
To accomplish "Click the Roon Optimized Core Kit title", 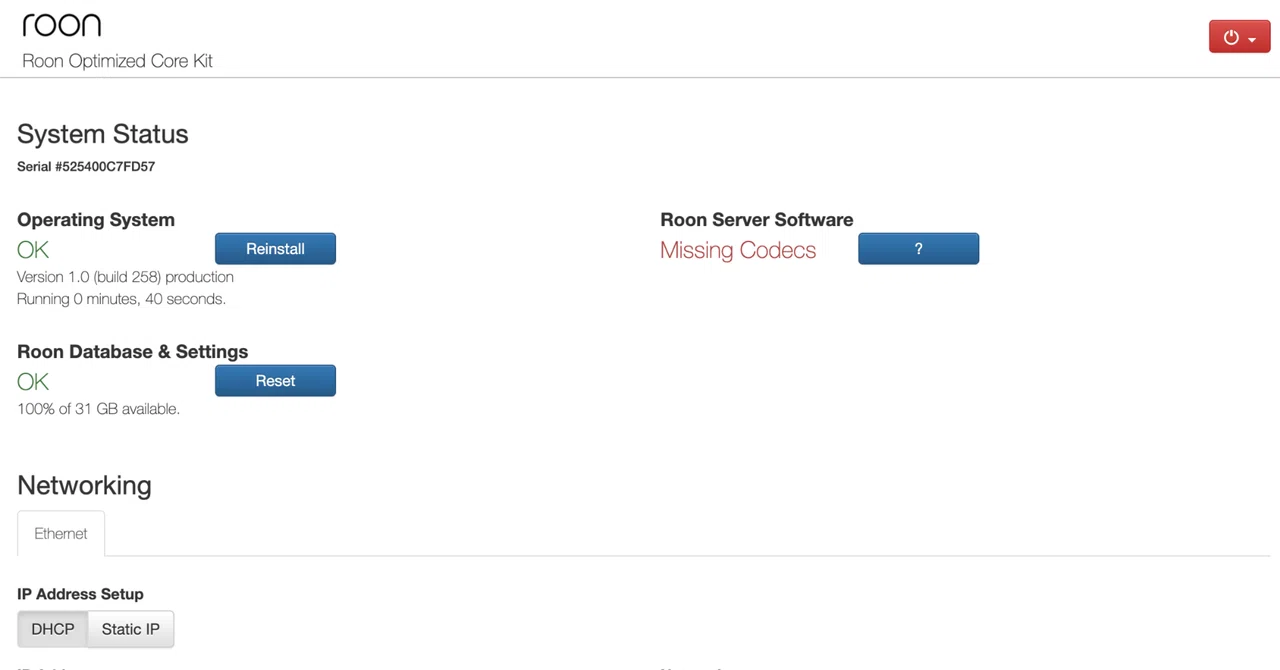I will pyautogui.click(x=117, y=61).
